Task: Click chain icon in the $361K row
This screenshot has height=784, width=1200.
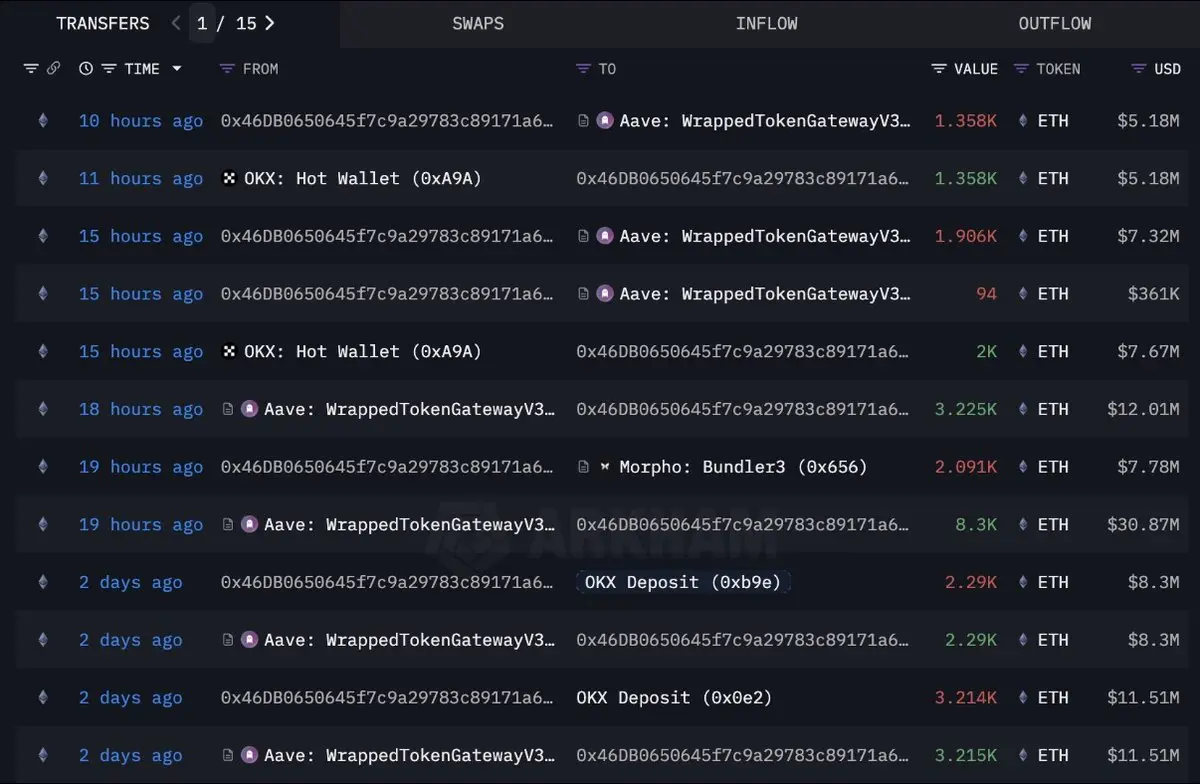Action: pyautogui.click(x=42, y=294)
